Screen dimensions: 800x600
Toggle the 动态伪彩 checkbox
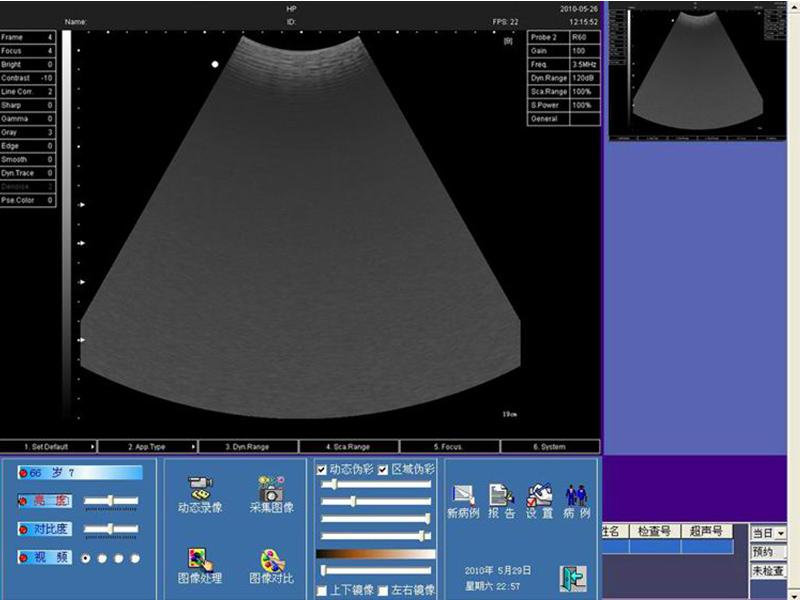[x=322, y=470]
